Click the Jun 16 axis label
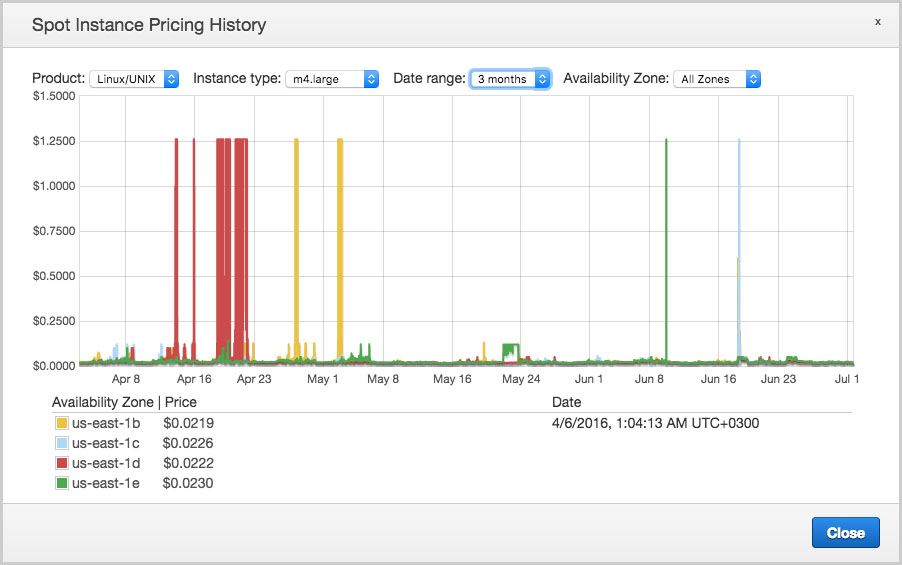Image resolution: width=902 pixels, height=565 pixels. click(718, 379)
